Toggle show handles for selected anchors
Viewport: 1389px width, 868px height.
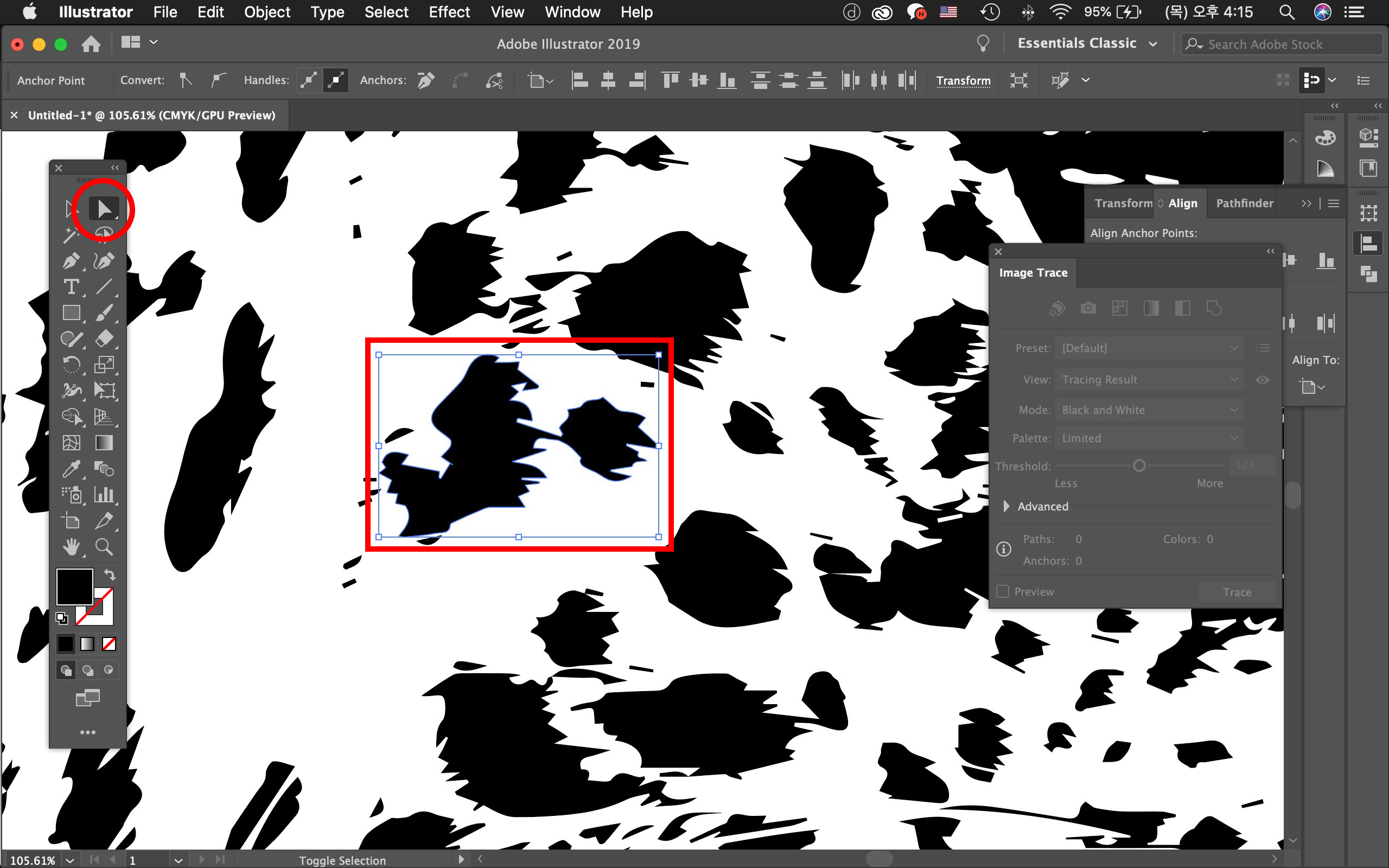point(309,80)
